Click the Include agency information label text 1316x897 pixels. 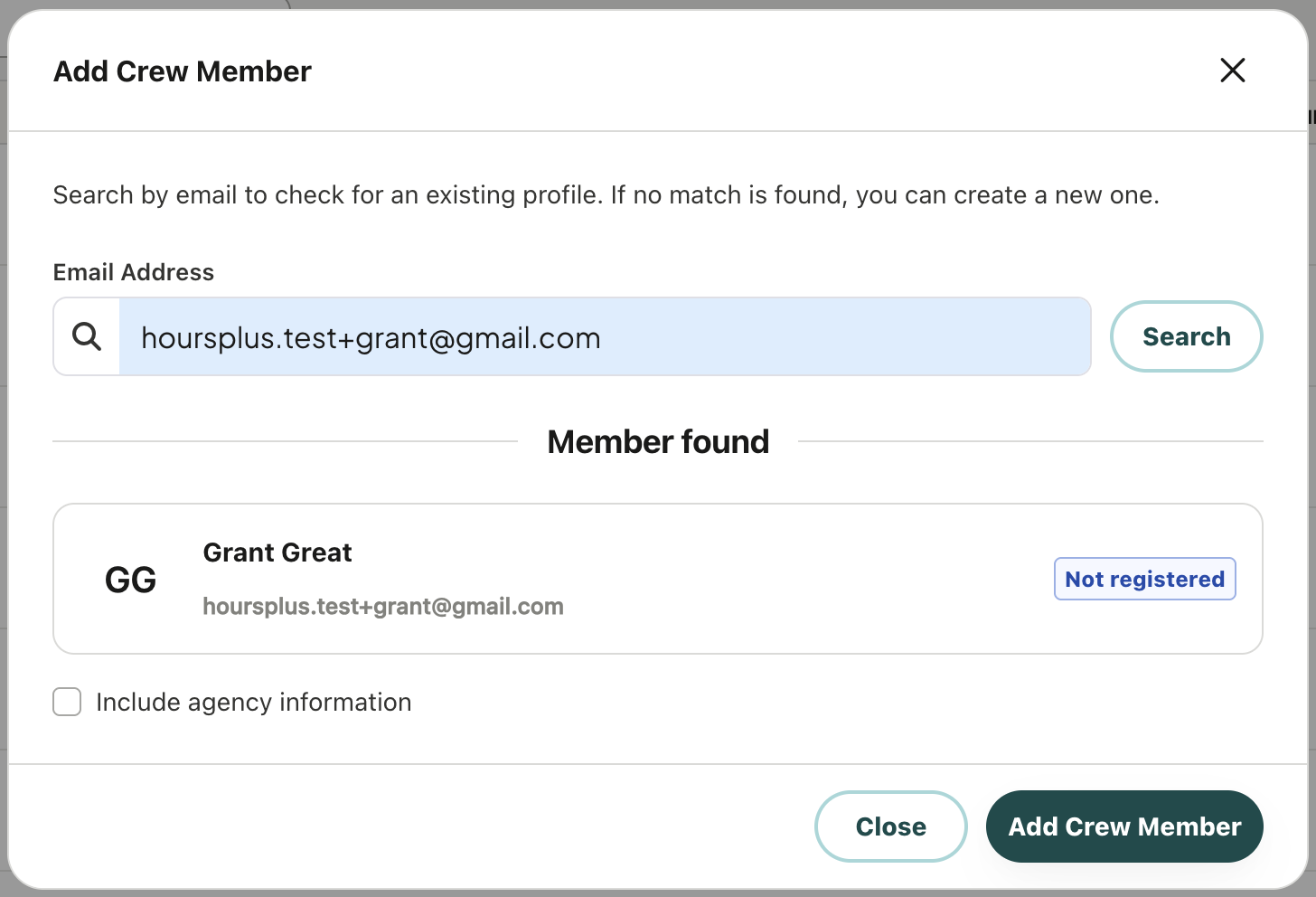[x=253, y=703]
